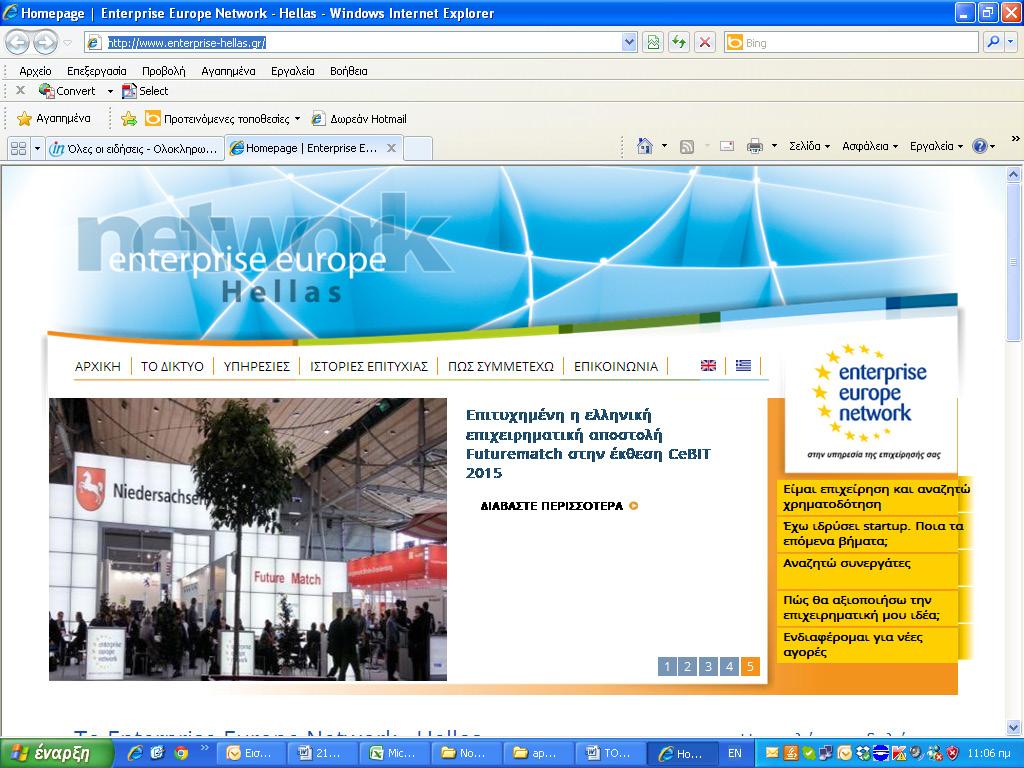Screen dimensions: 1024x768
Task: Click the blue Help question mark icon
Action: pyautogui.click(x=980, y=146)
